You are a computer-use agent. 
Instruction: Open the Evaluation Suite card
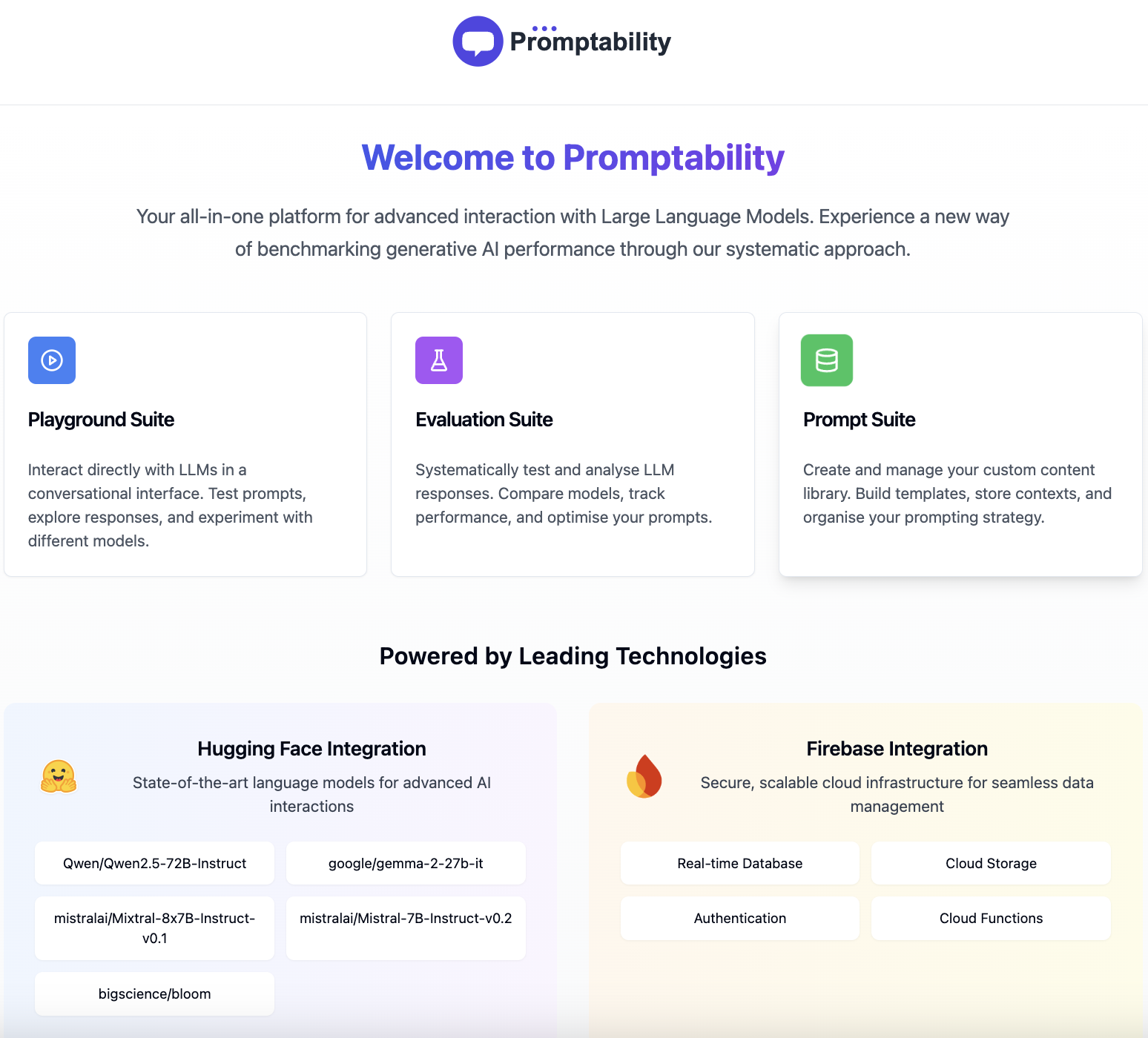[x=573, y=445]
